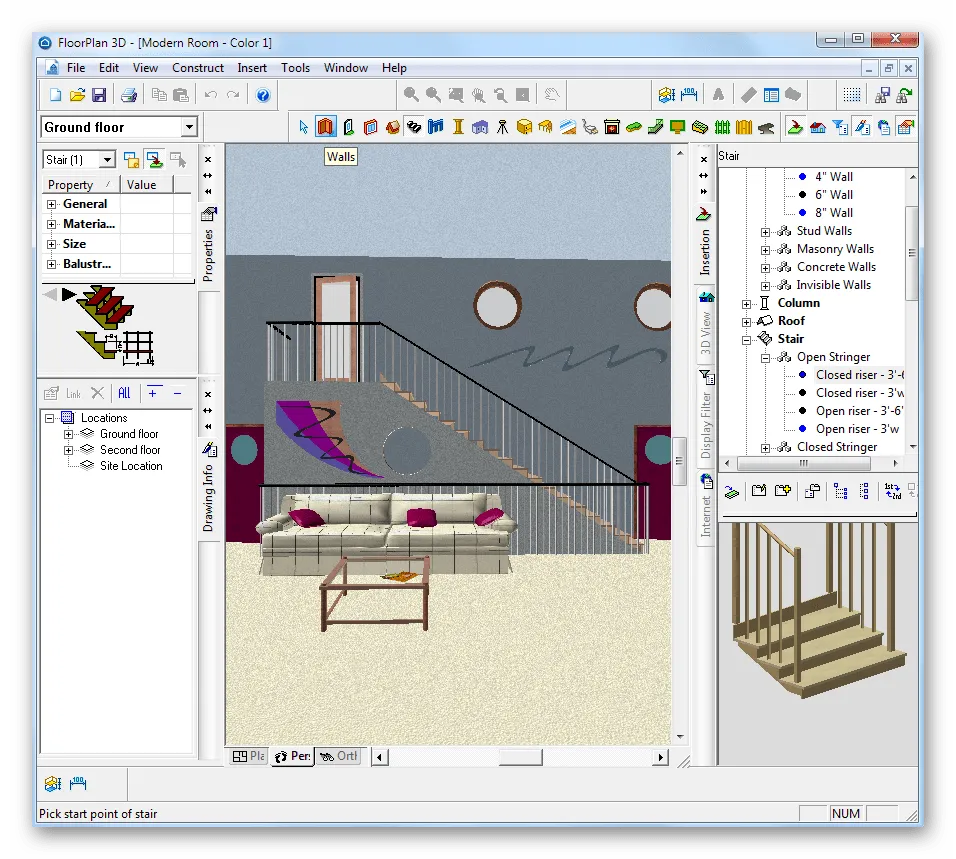Click the Open folder icon

click(77, 95)
